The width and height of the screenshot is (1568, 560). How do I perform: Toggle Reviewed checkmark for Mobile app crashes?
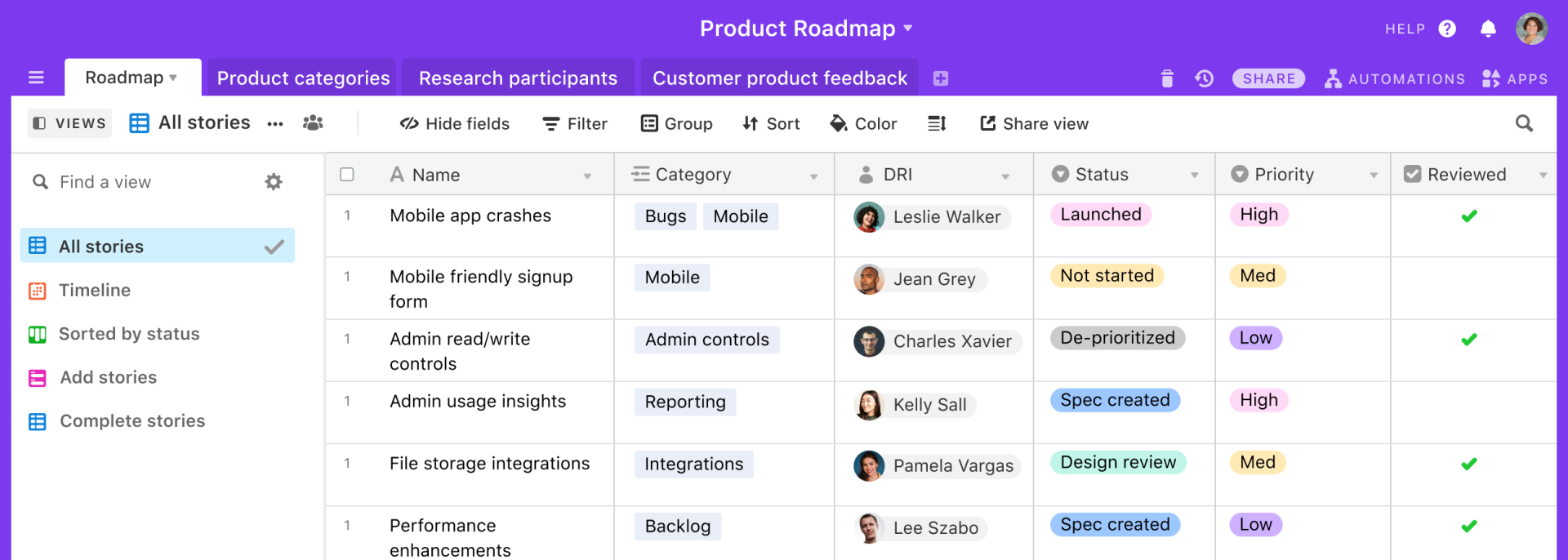pos(1468,216)
